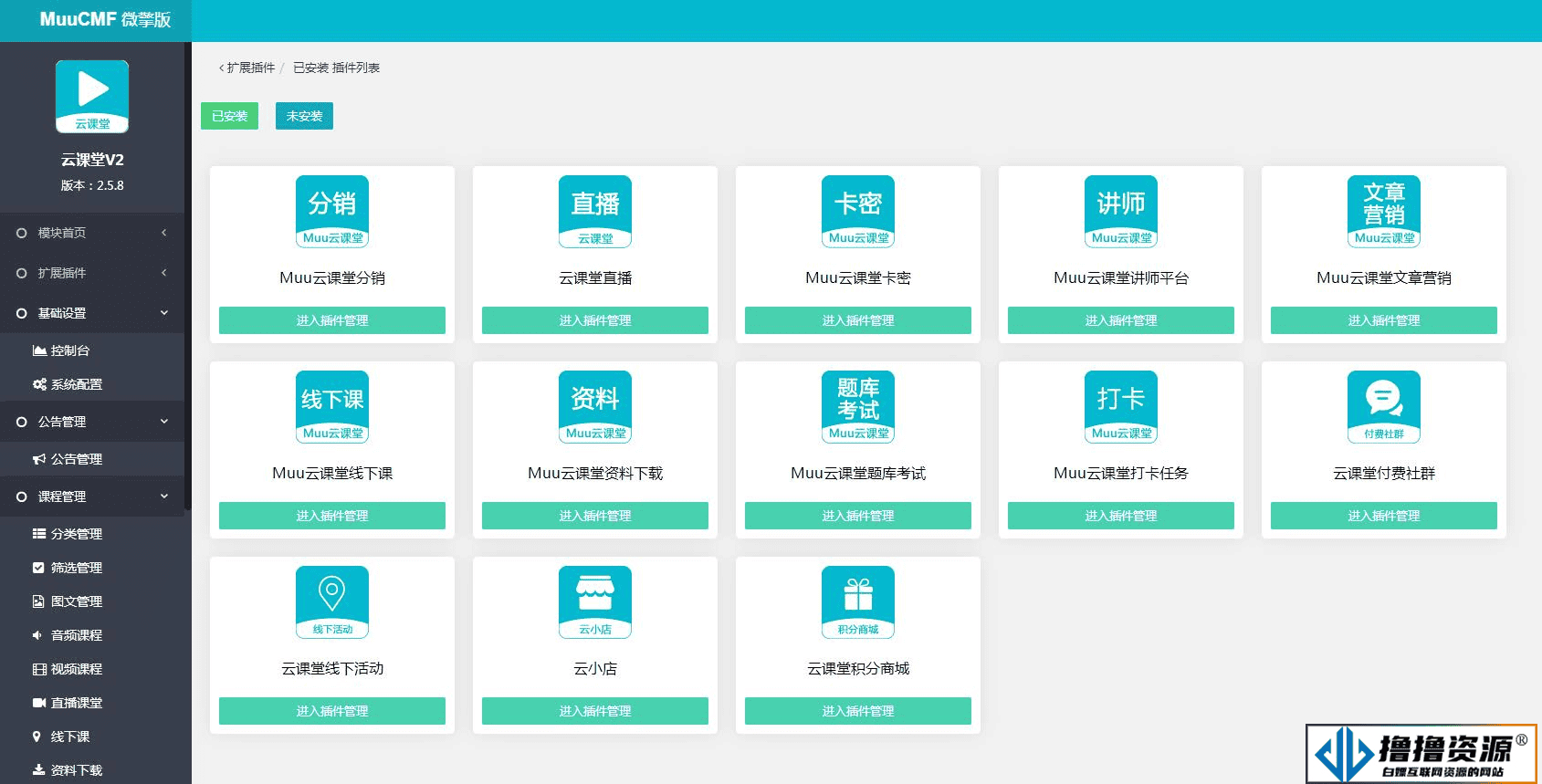Click the 分类管理 list icon
Screen dimensions: 1542x784
pyautogui.click(x=39, y=534)
